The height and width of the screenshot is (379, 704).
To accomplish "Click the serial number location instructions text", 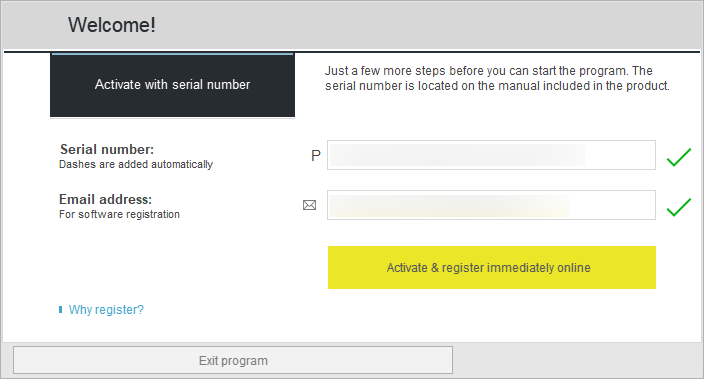I will click(497, 78).
